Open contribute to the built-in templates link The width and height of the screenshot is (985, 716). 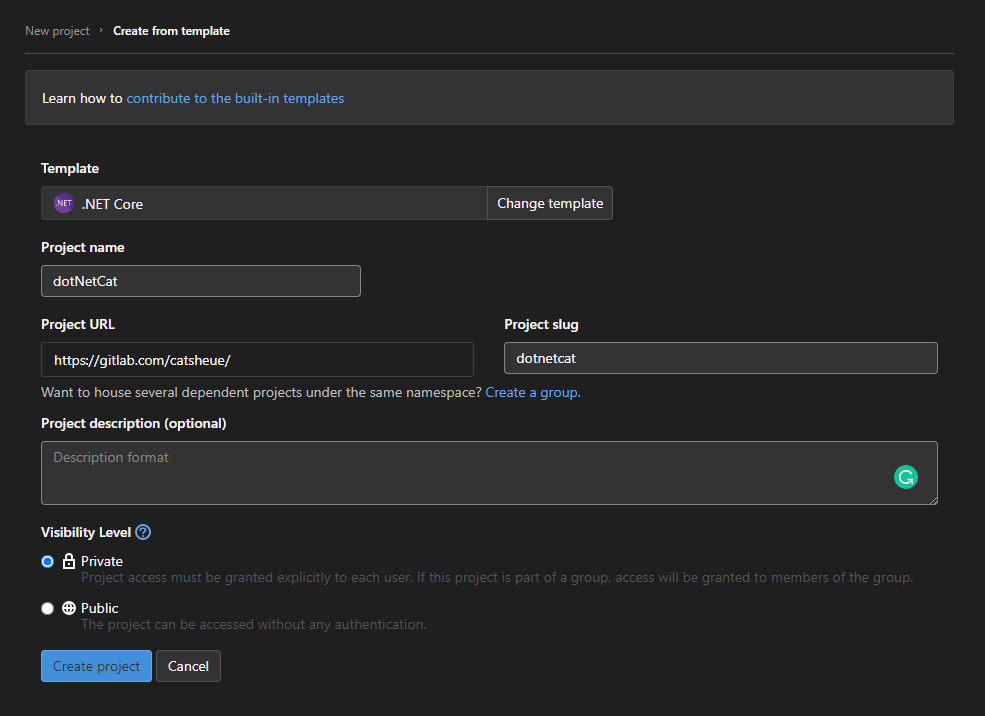[x=235, y=98]
